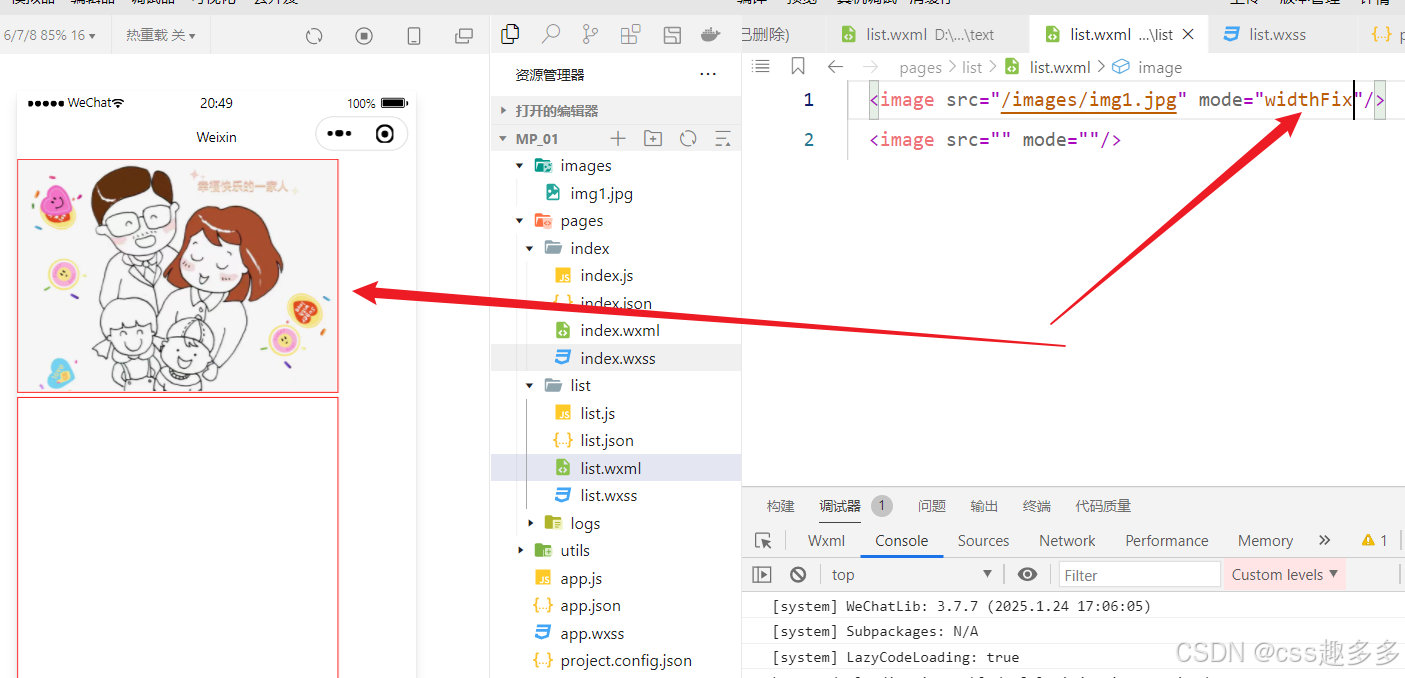Click the live expression eye icon
1405x678 pixels.
pyautogui.click(x=1027, y=574)
